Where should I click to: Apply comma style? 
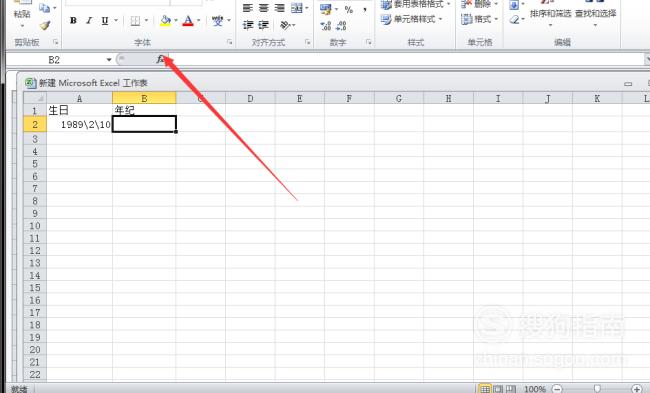365,9
